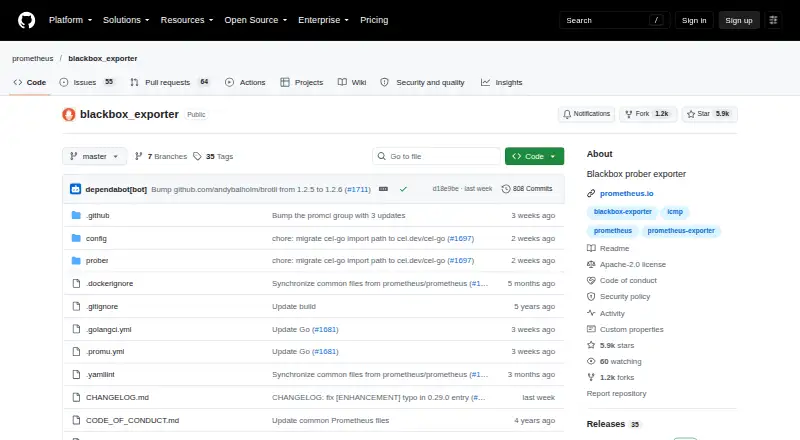The image size is (800, 440).
Task: Switch to the Insights tab
Action: [x=502, y=82]
